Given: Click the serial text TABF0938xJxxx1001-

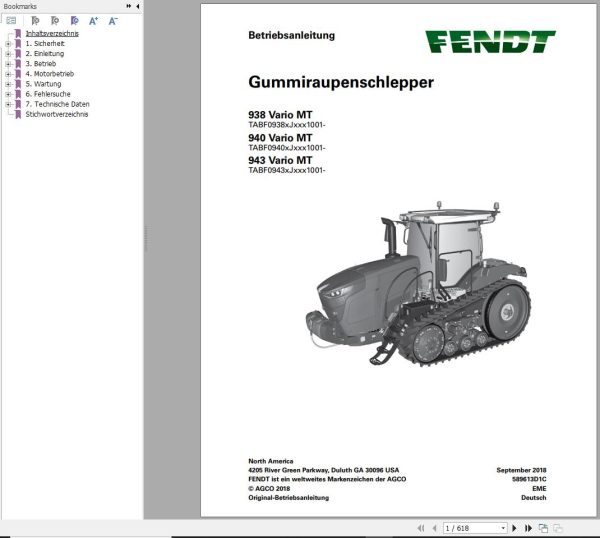Looking at the screenshot, I should [287, 125].
